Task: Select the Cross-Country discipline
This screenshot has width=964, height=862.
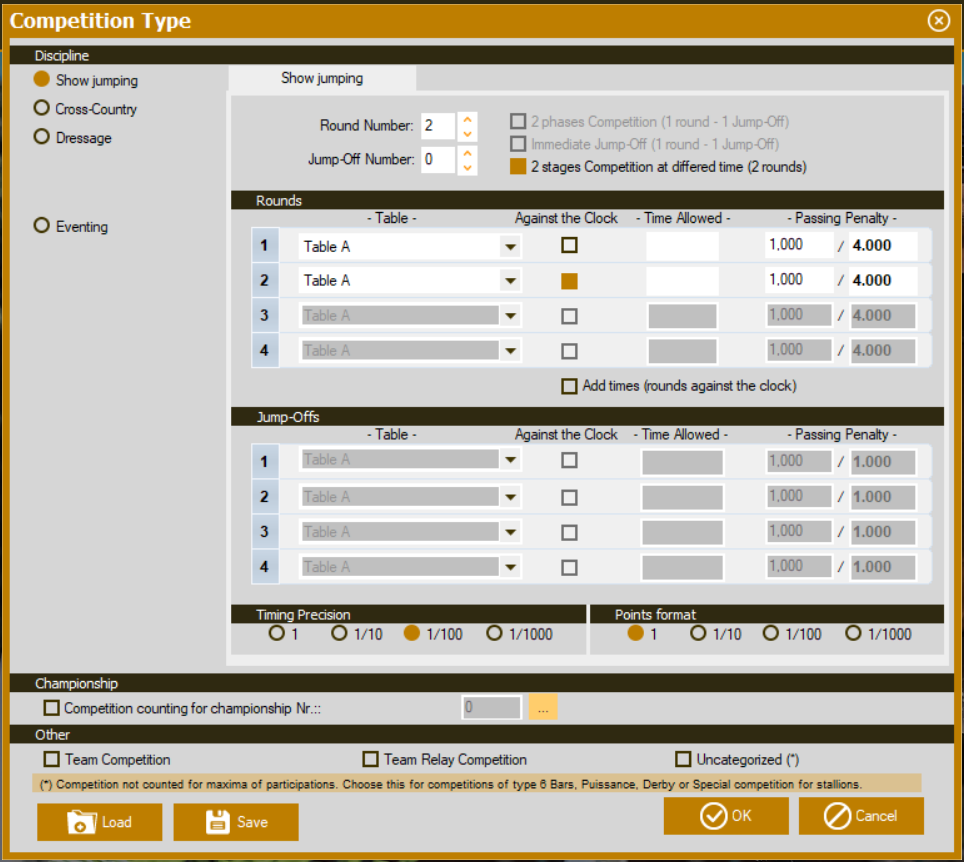Action: [42, 108]
